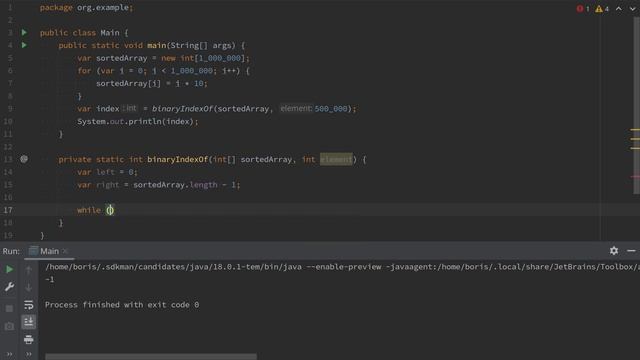Click the red error count indicator
Image resolution: width=640 pixels, height=360 pixels.
point(582,9)
